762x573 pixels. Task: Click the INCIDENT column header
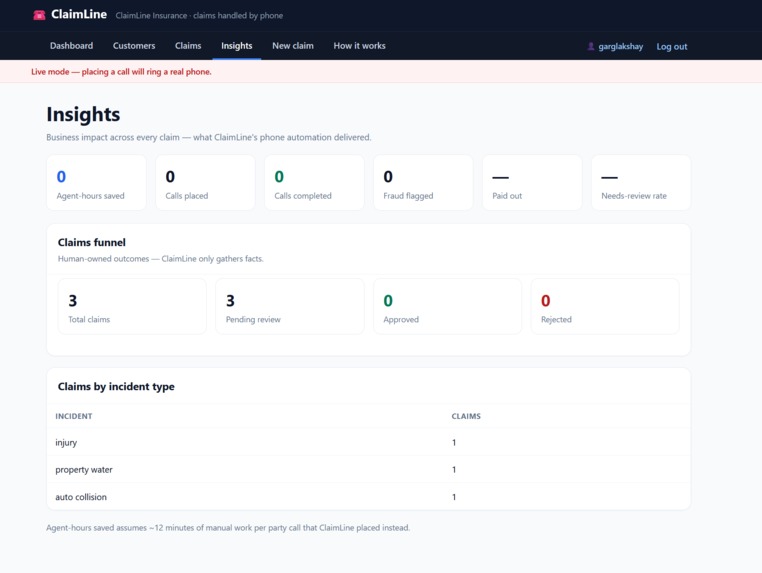tap(74, 416)
